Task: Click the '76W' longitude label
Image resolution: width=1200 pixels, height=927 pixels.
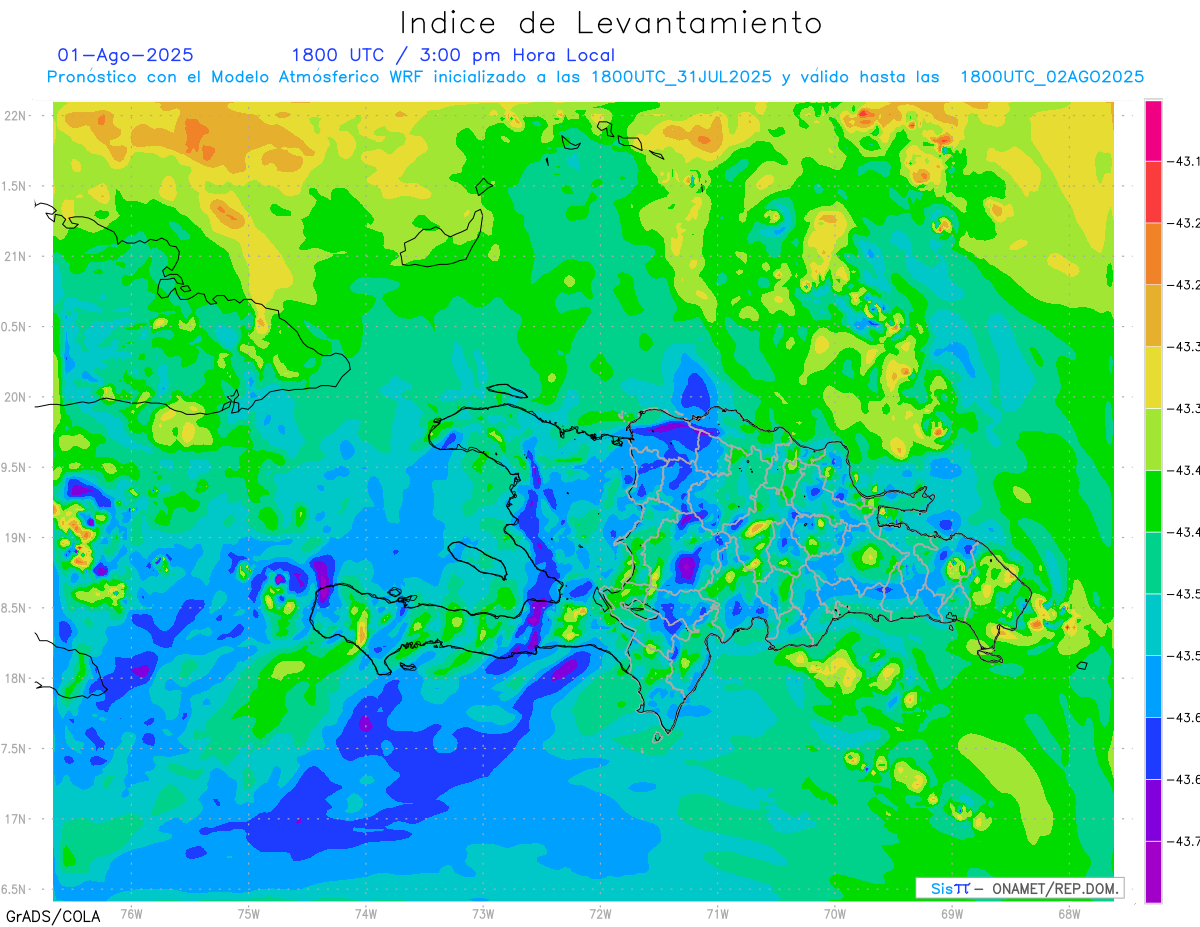Action: (x=131, y=914)
